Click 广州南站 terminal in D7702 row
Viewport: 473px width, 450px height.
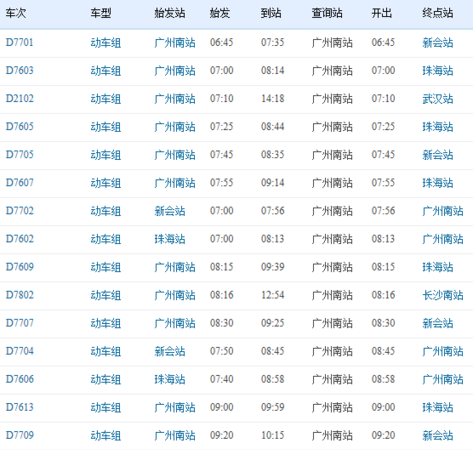pos(443,211)
